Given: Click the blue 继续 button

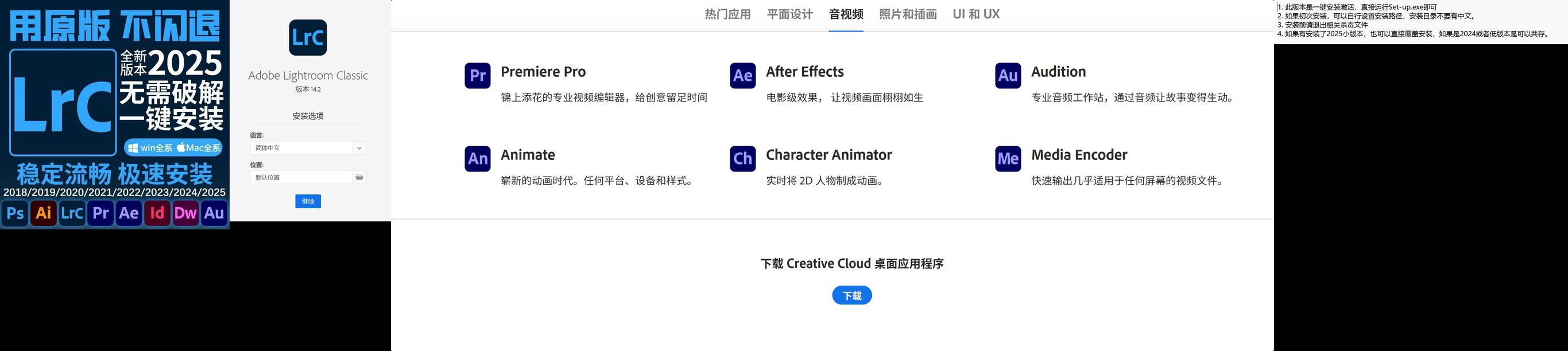Looking at the screenshot, I should pyautogui.click(x=308, y=201).
